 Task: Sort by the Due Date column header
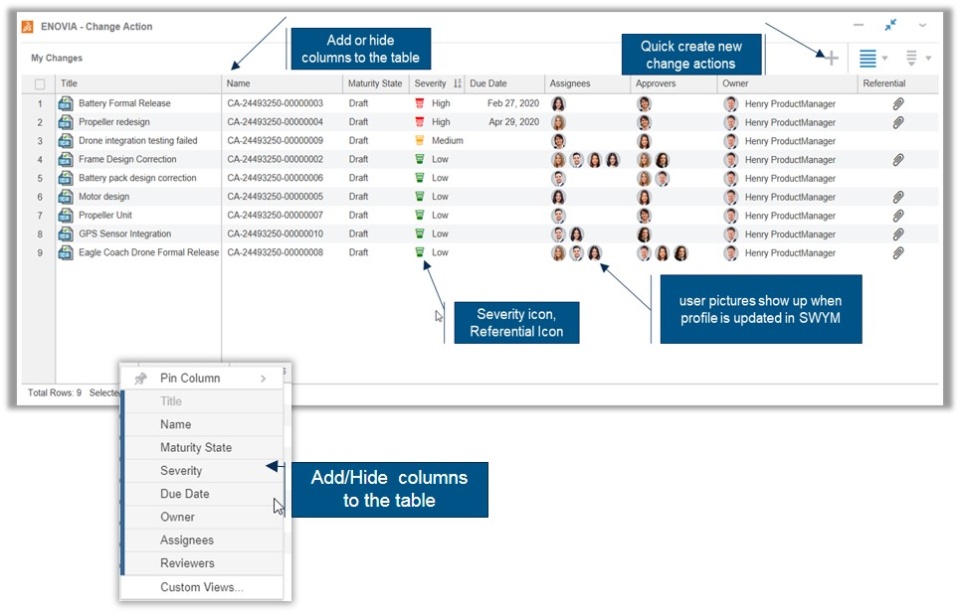pyautogui.click(x=488, y=83)
